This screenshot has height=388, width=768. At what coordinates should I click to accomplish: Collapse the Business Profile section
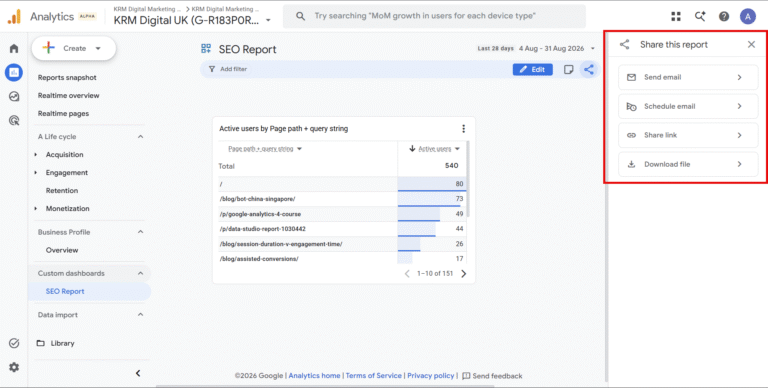click(140, 232)
